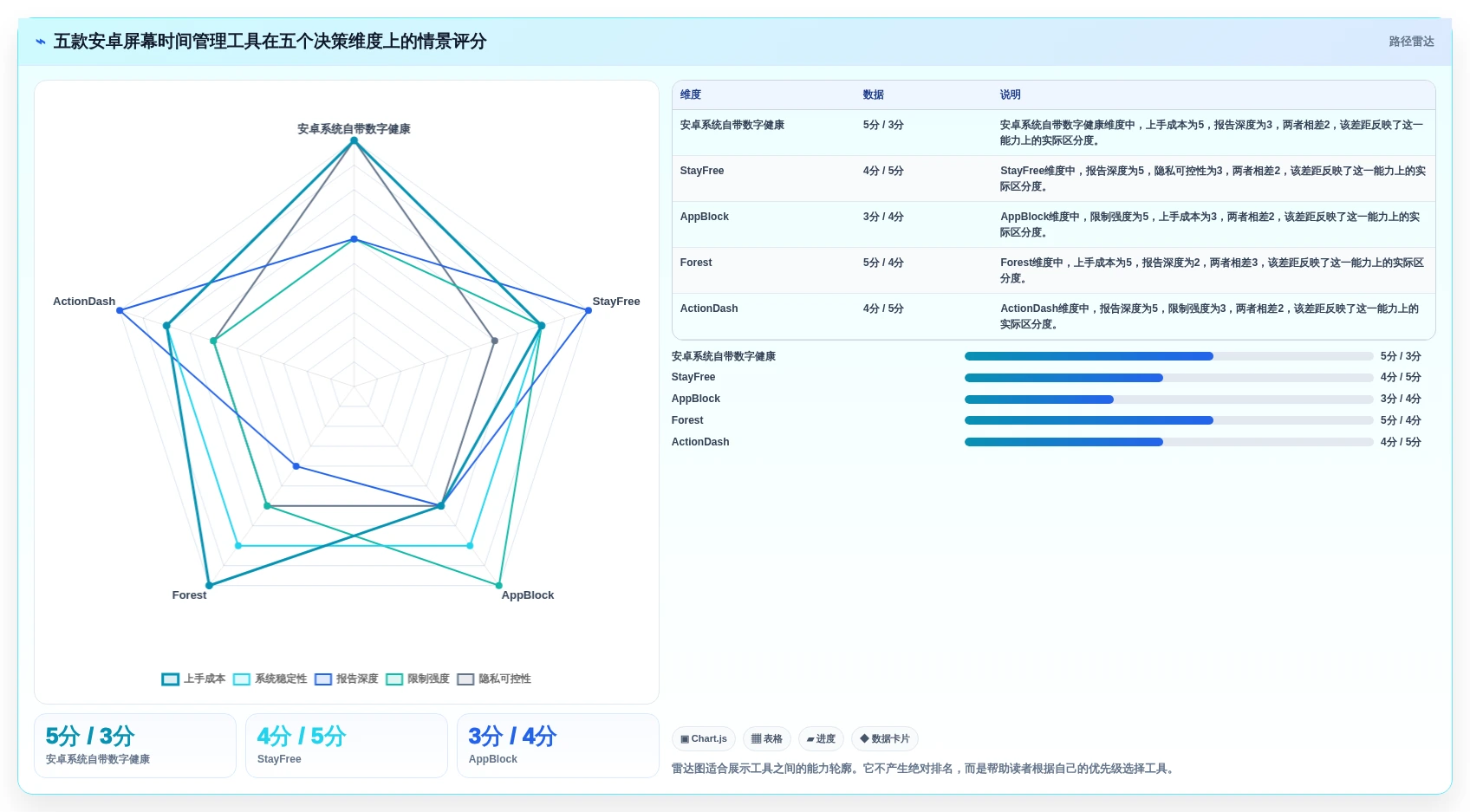Click the 5分 / 4分 cell in Forest table row
This screenshot has width=1470, height=812.
(x=883, y=263)
